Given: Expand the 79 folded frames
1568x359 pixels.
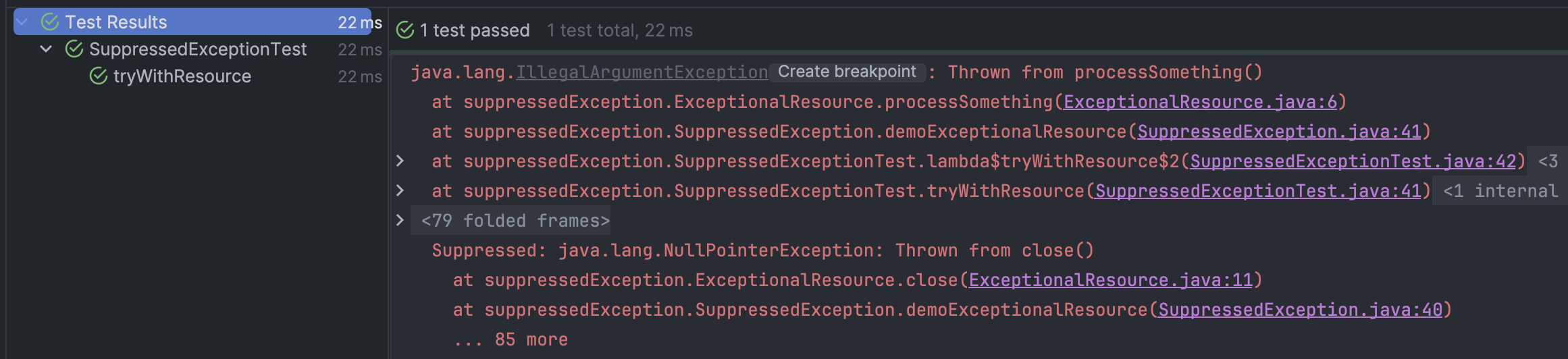Looking at the screenshot, I should [400, 221].
